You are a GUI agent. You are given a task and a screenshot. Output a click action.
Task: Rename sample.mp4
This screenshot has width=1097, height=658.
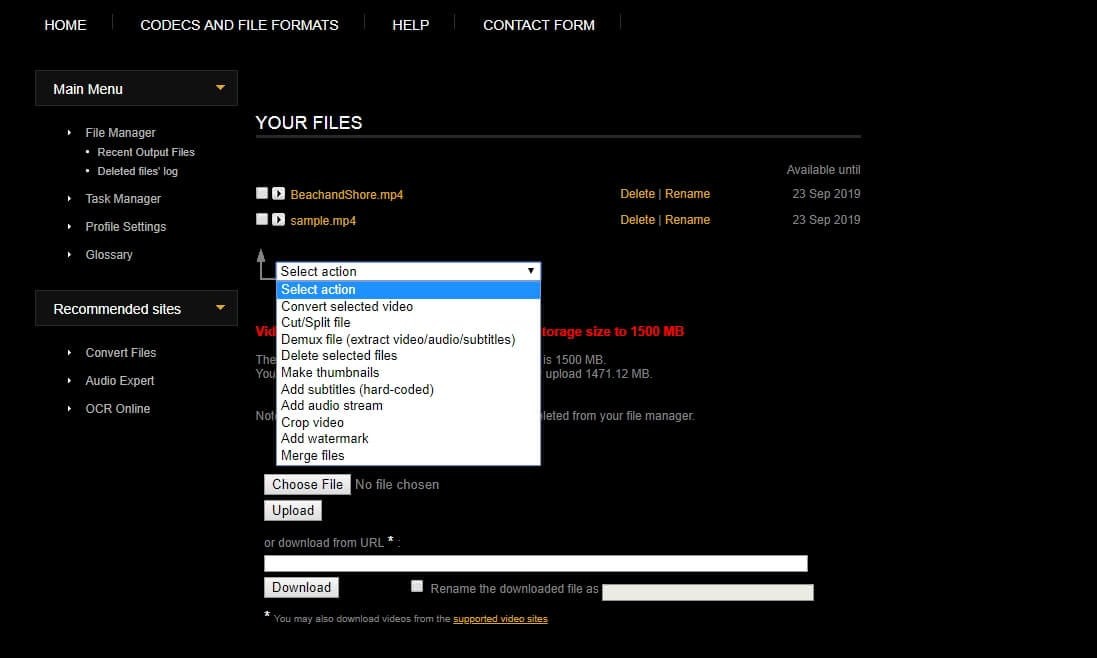tap(688, 220)
